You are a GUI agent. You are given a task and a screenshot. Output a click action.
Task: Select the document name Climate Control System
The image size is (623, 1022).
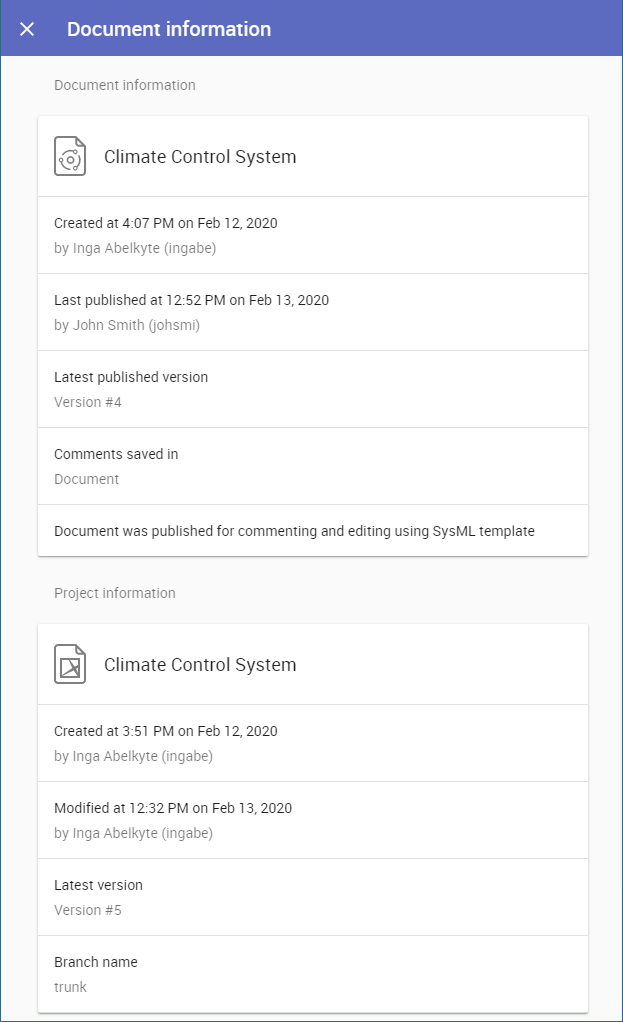[200, 157]
